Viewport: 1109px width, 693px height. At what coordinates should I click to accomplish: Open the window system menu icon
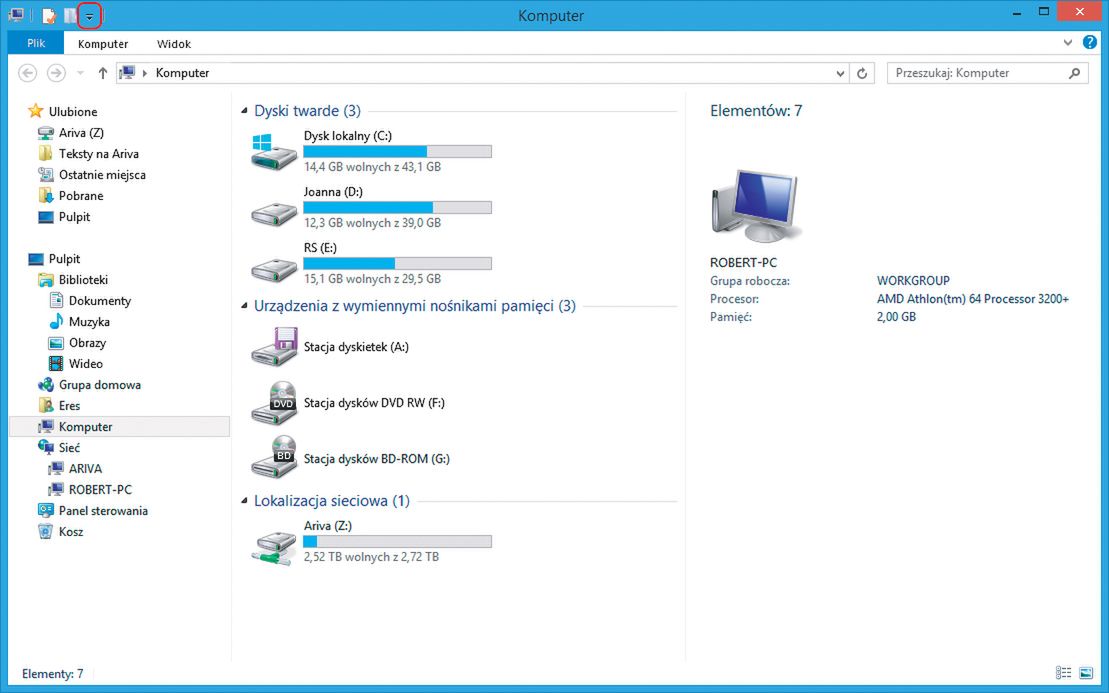[17, 15]
